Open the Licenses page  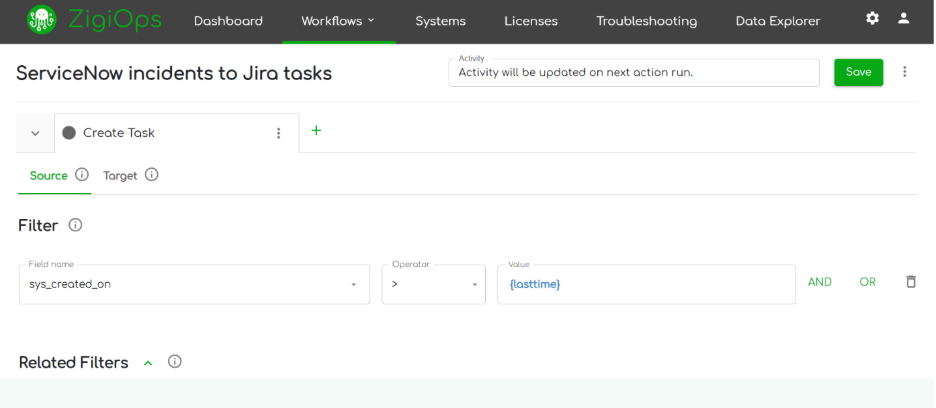point(531,21)
